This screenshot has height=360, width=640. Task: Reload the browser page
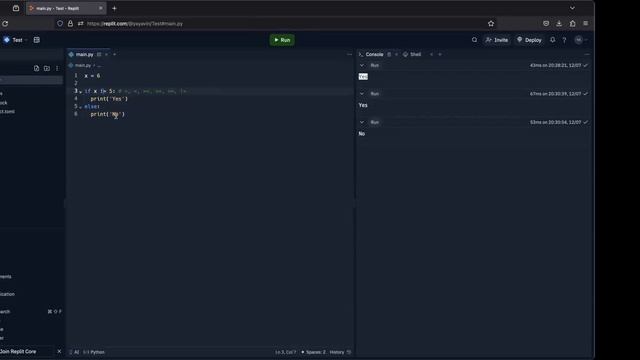[x=5, y=24]
